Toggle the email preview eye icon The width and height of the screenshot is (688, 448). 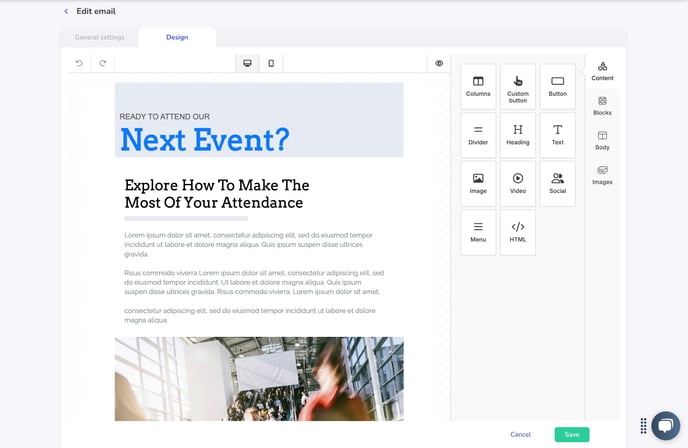point(439,63)
